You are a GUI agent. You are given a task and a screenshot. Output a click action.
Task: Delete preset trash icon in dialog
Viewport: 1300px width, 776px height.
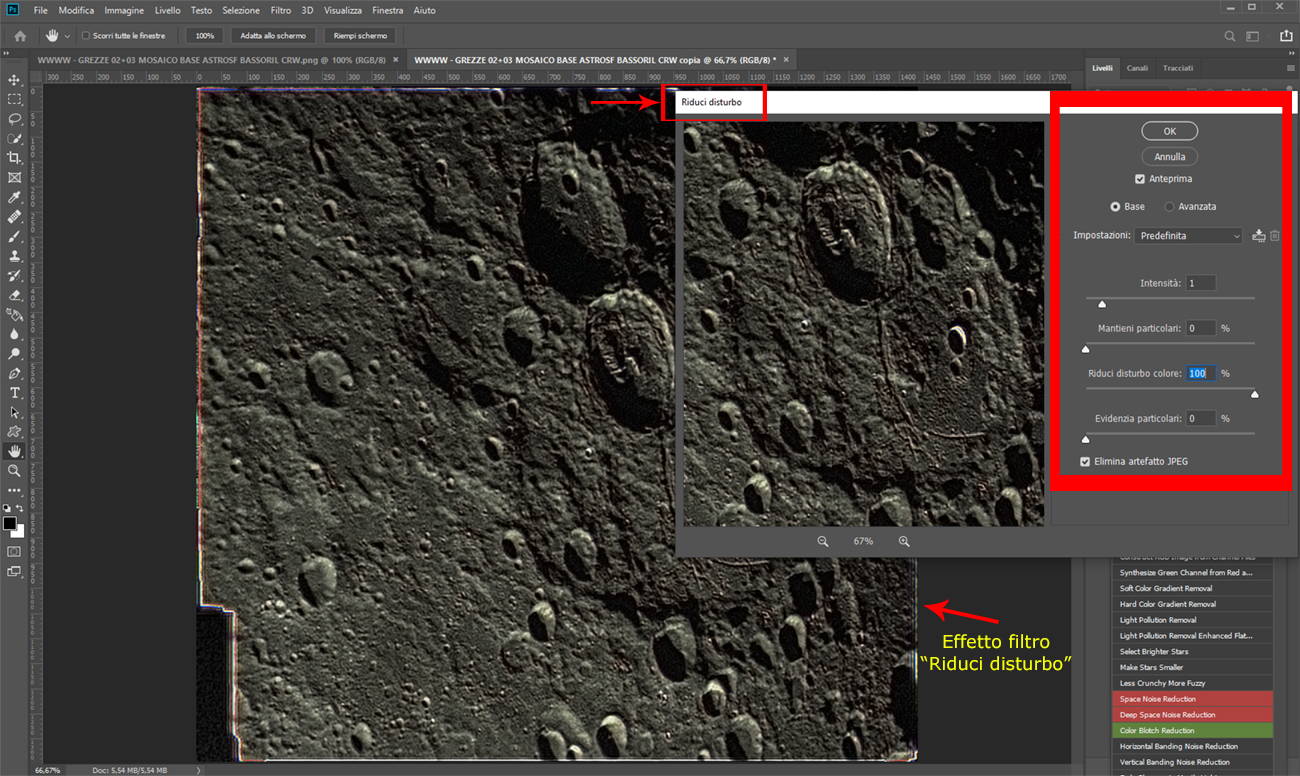point(1275,236)
